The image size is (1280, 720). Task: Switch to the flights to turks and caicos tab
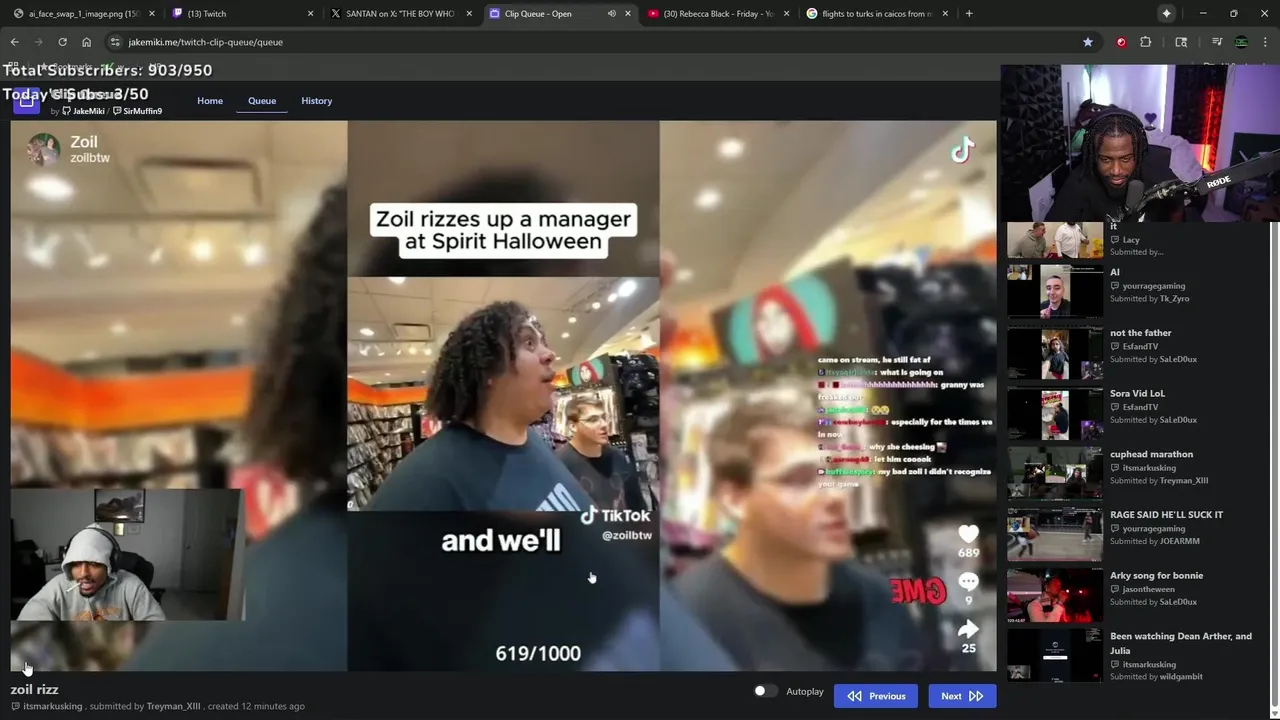tap(877, 14)
